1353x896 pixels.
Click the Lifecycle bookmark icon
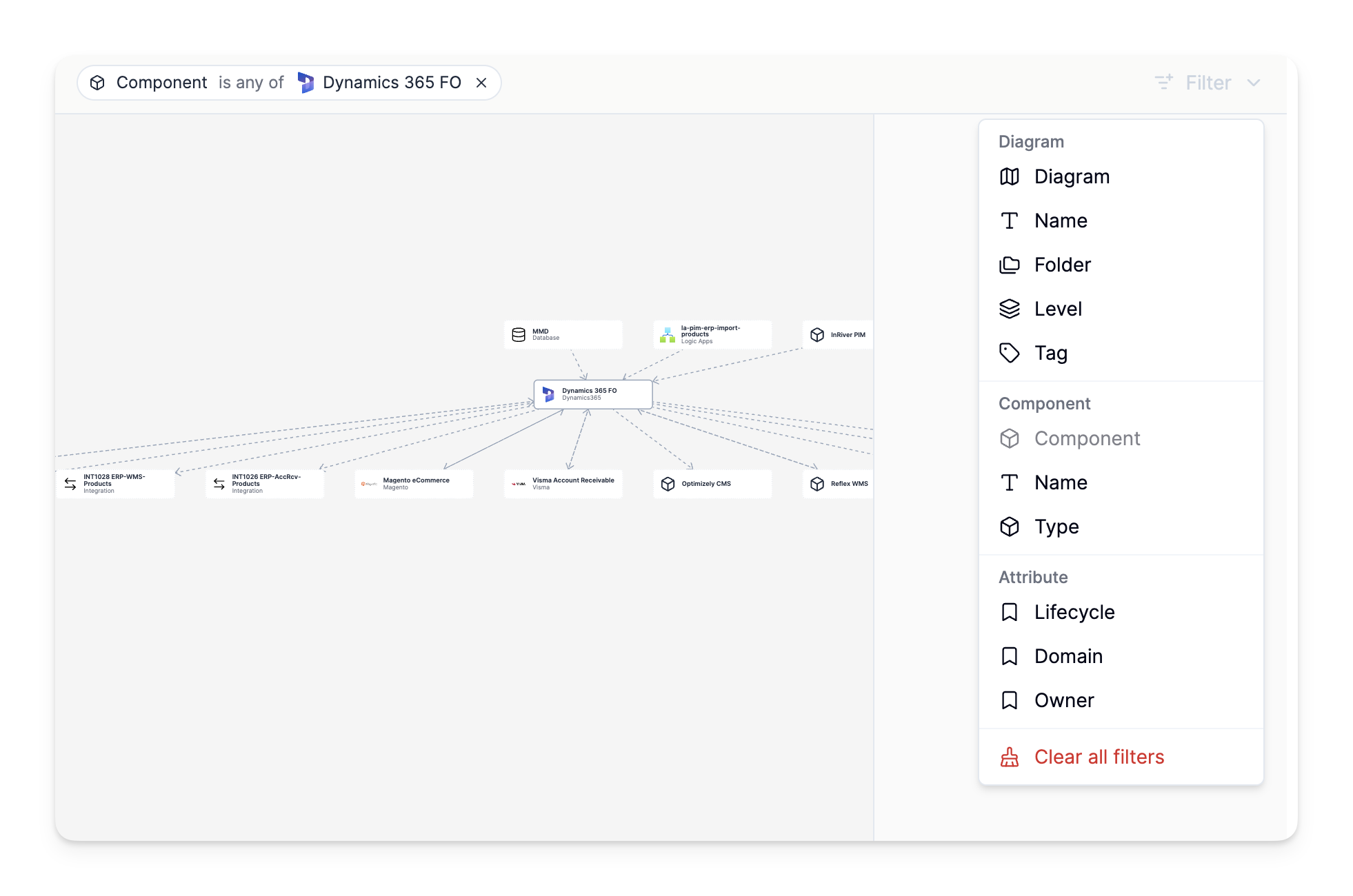pyautogui.click(x=1010, y=612)
